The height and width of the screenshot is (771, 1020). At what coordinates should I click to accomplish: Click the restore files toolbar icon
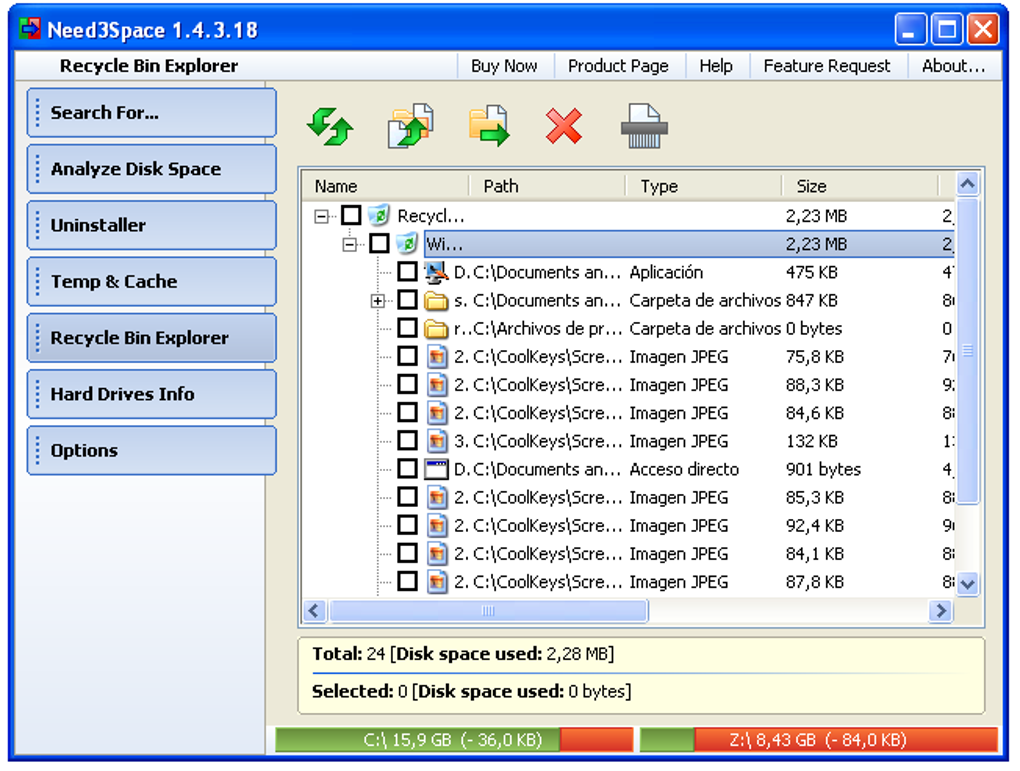click(410, 126)
